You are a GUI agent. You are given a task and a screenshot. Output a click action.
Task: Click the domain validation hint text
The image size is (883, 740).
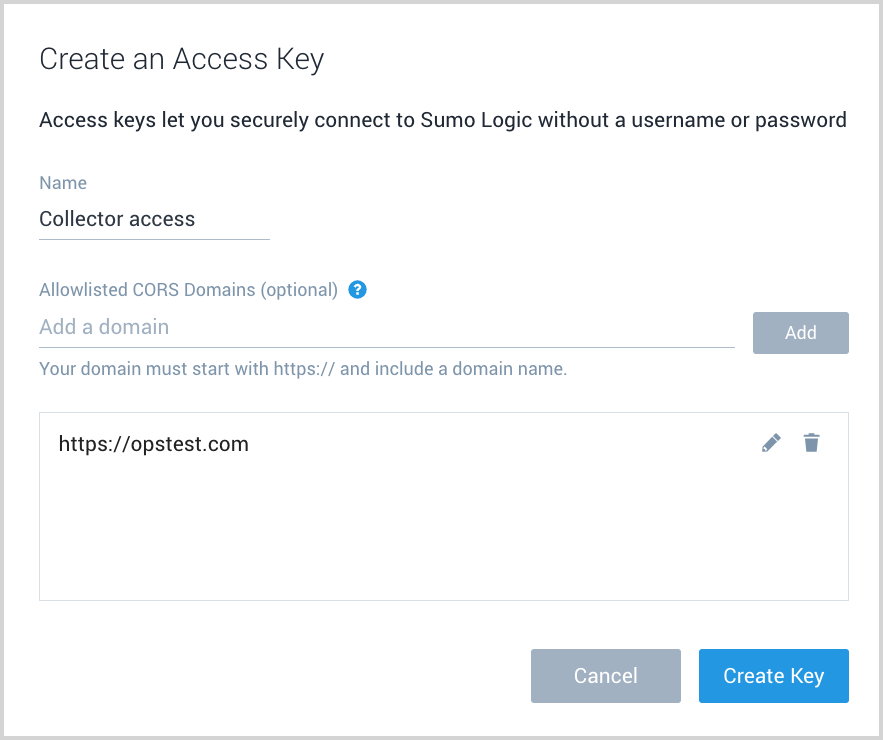(x=303, y=368)
